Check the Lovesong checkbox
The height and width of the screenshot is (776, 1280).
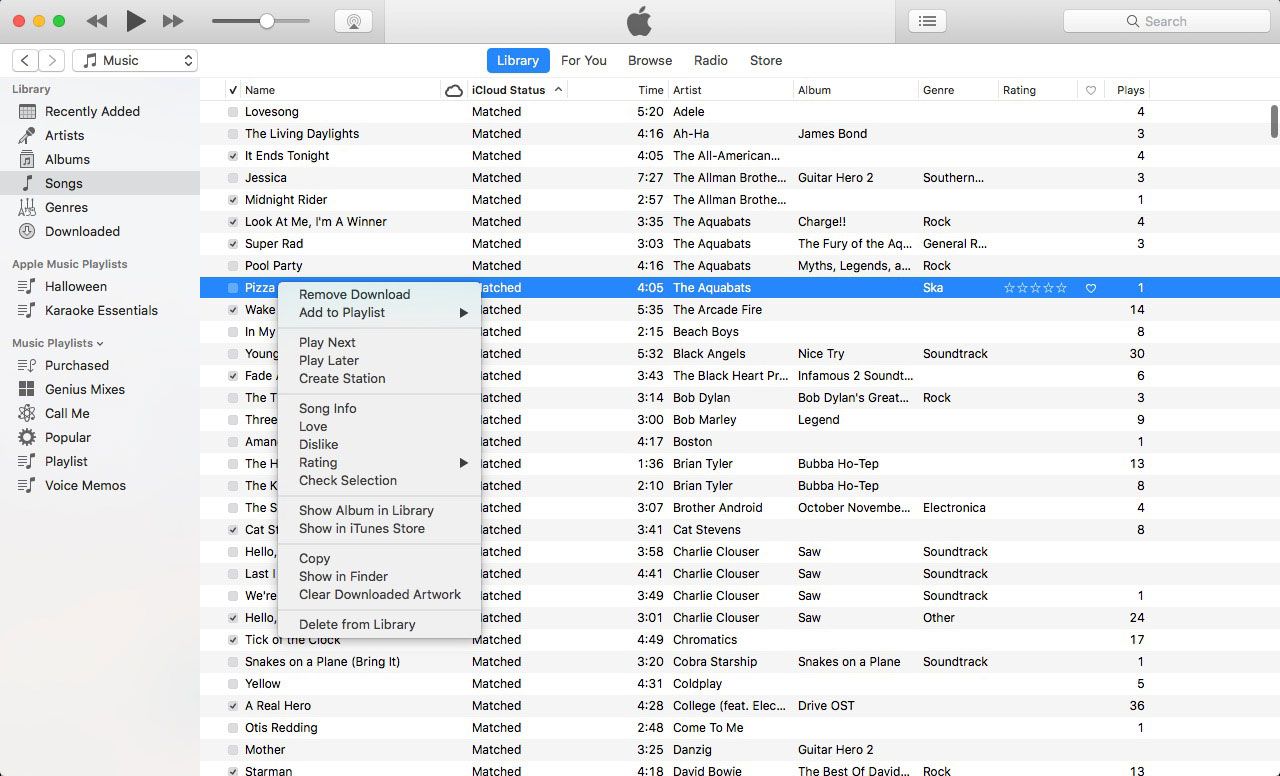click(x=233, y=112)
